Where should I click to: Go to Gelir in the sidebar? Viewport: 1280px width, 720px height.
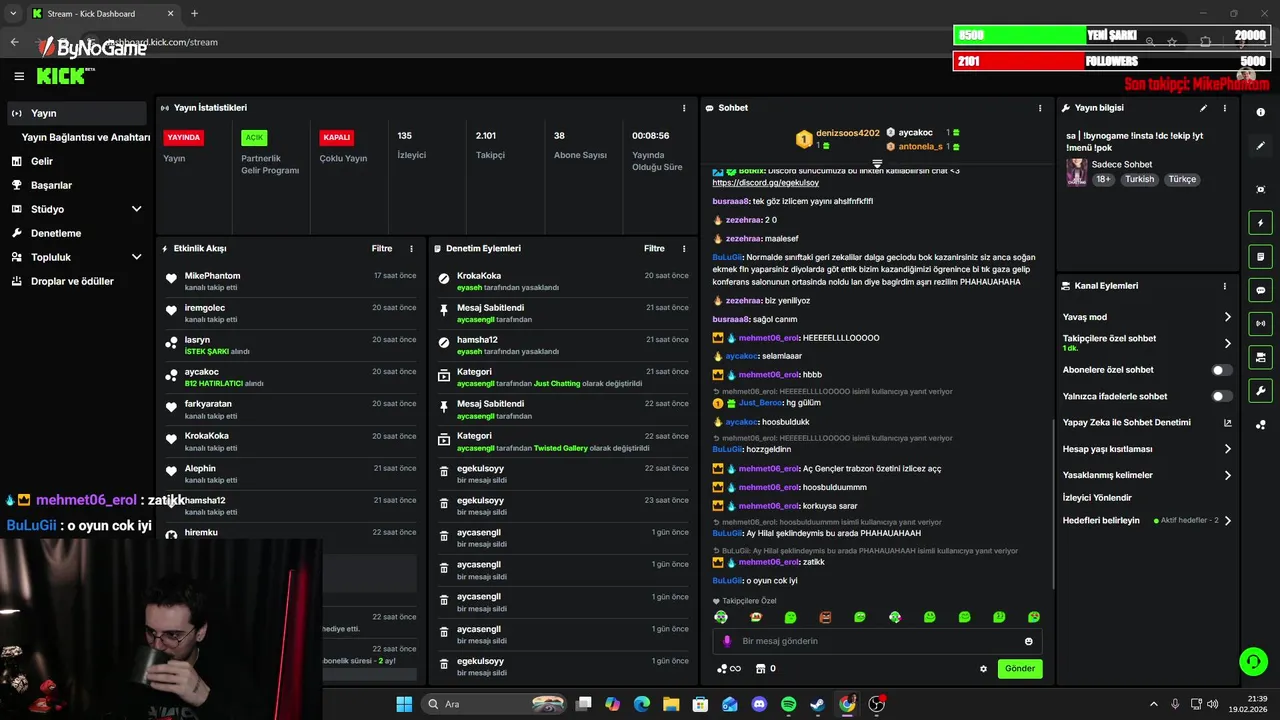tap(42, 161)
